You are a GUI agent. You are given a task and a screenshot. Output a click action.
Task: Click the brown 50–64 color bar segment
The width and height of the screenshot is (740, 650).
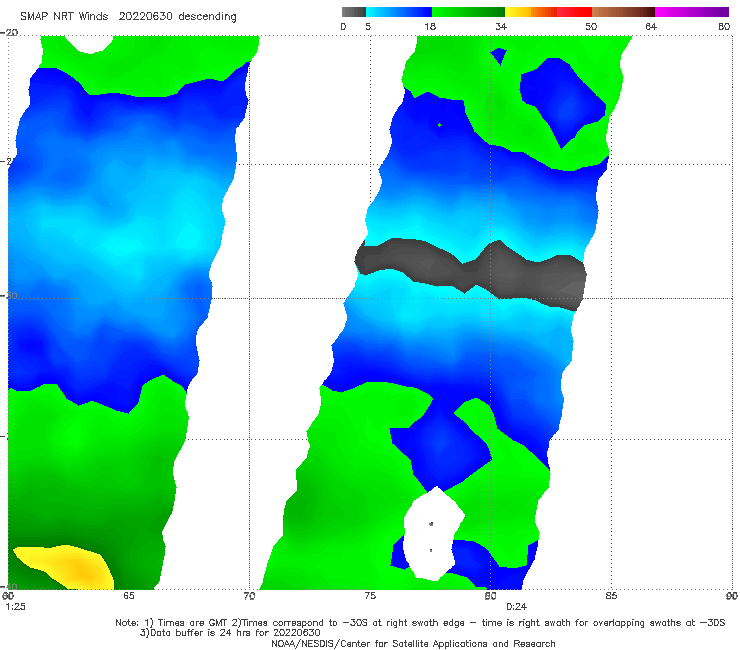(623, 12)
